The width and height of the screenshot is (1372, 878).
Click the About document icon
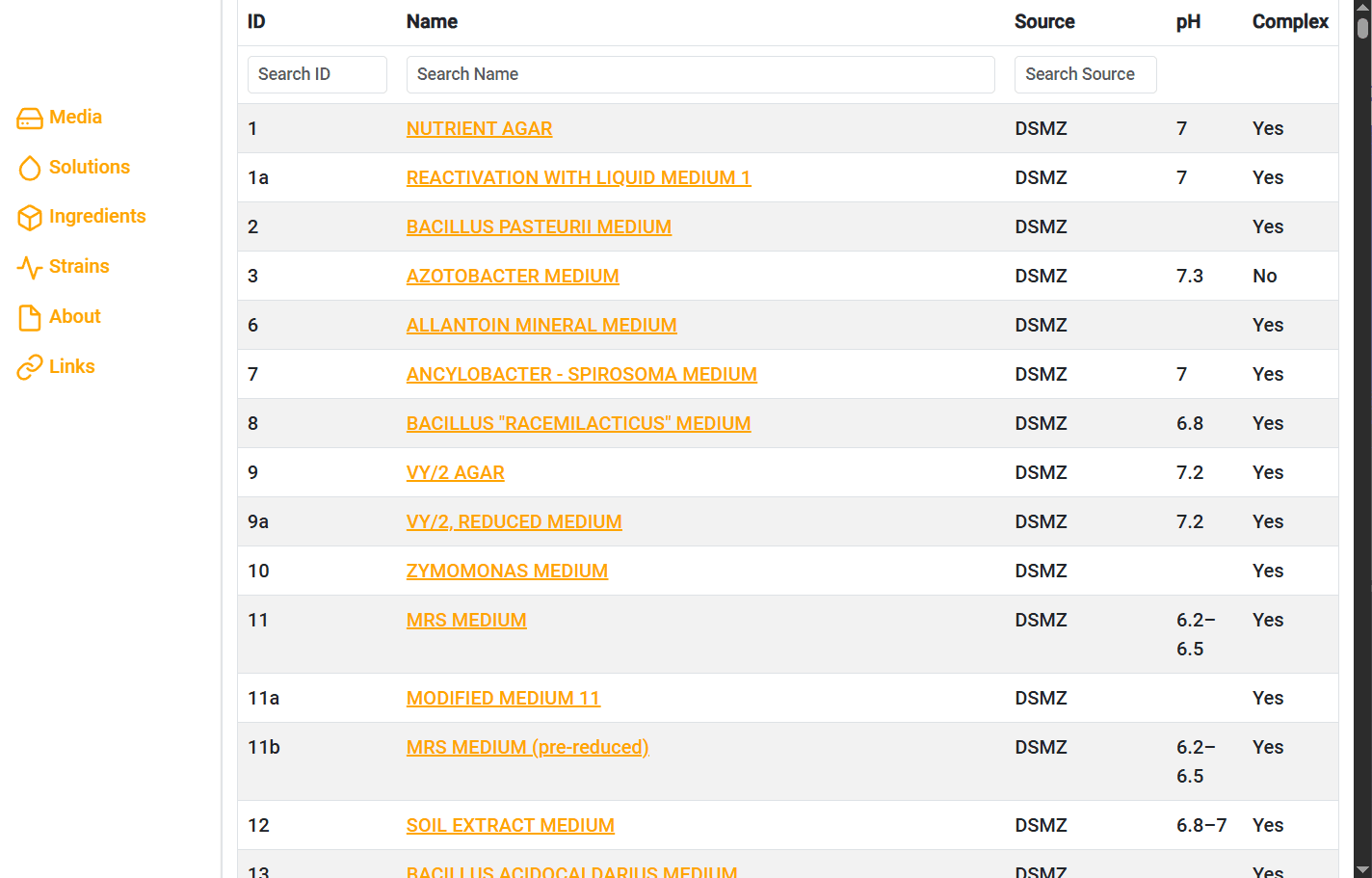30,317
